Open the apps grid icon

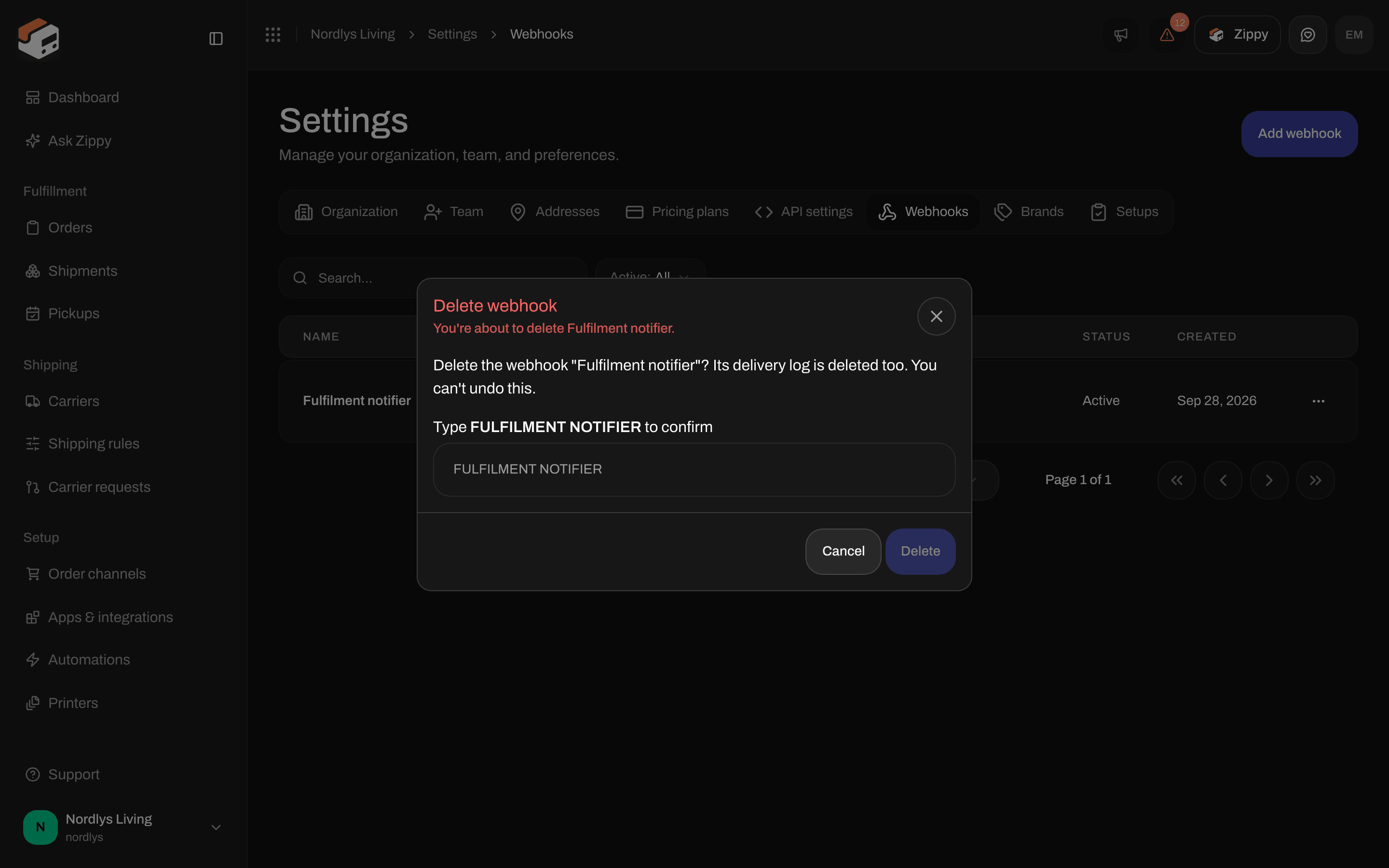click(x=272, y=34)
